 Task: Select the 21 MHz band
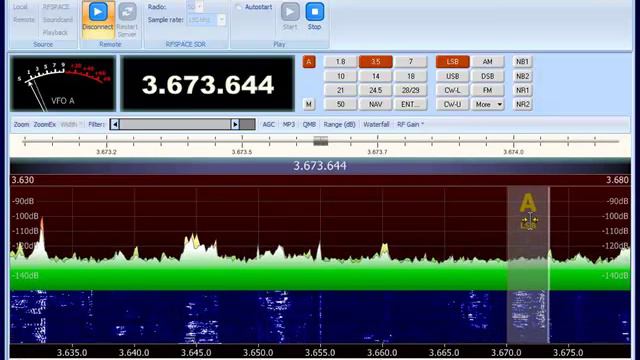click(x=340, y=90)
